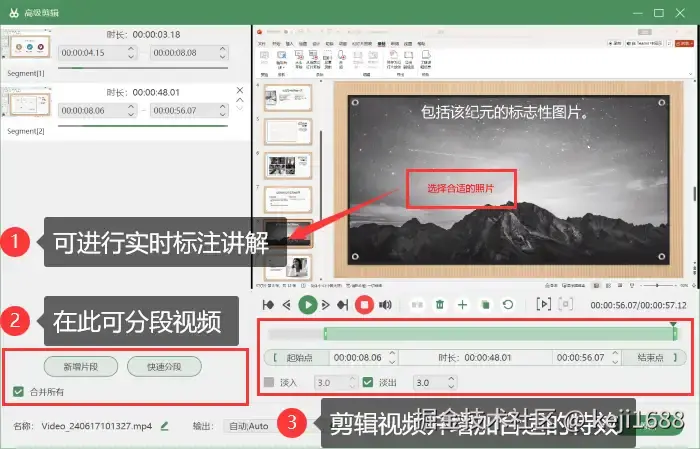The width and height of the screenshot is (700, 449).
Task: Click the Segment[2] label
Action: 26,131
